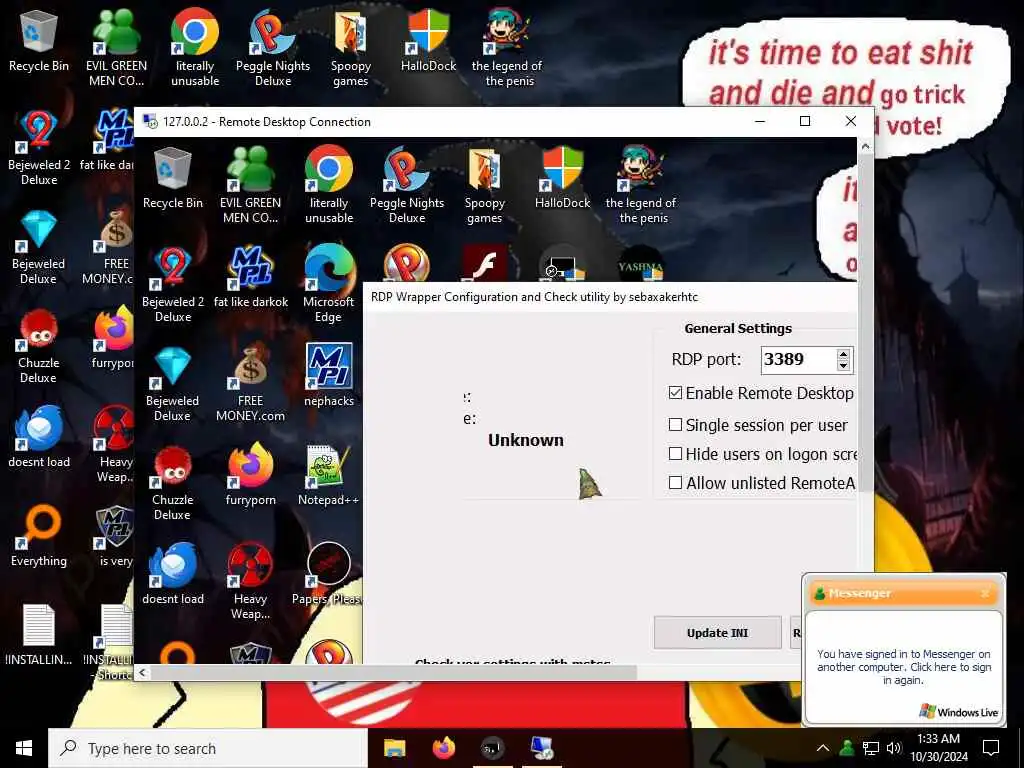Open 'fat like darkok' shortcut in Remote Desktop

(250, 278)
